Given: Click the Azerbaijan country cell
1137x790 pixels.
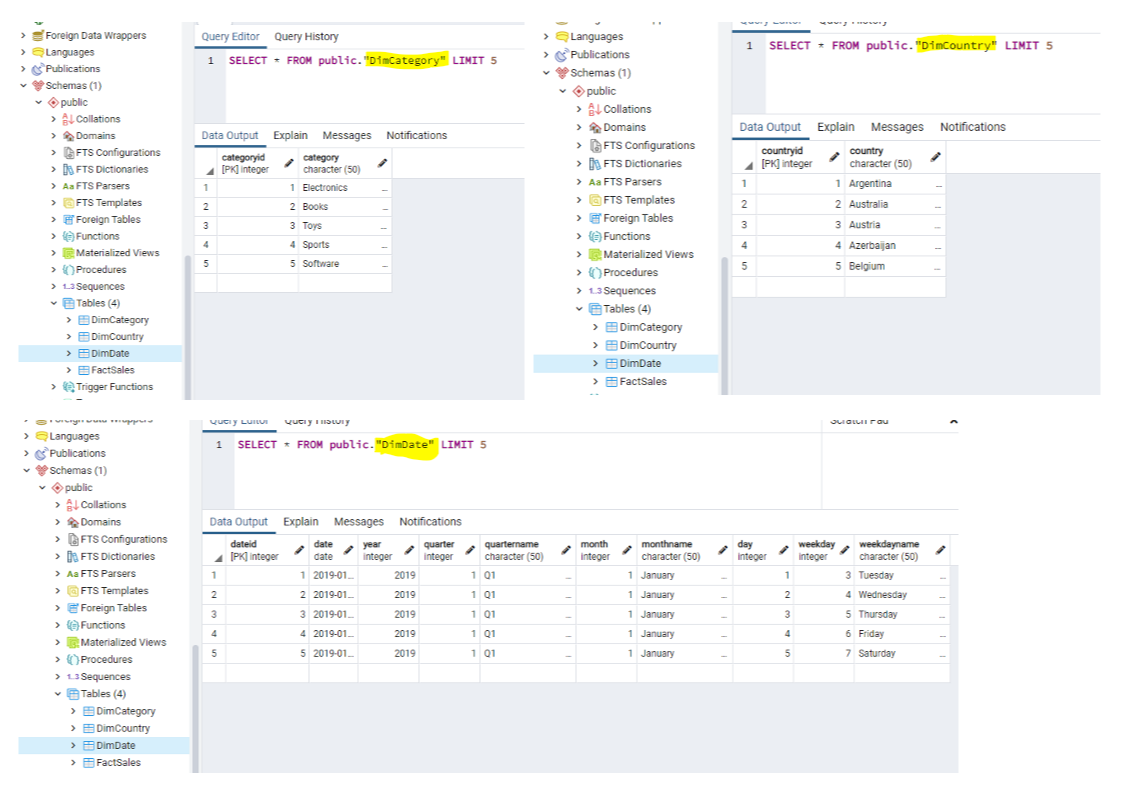Looking at the screenshot, I should click(x=895, y=245).
